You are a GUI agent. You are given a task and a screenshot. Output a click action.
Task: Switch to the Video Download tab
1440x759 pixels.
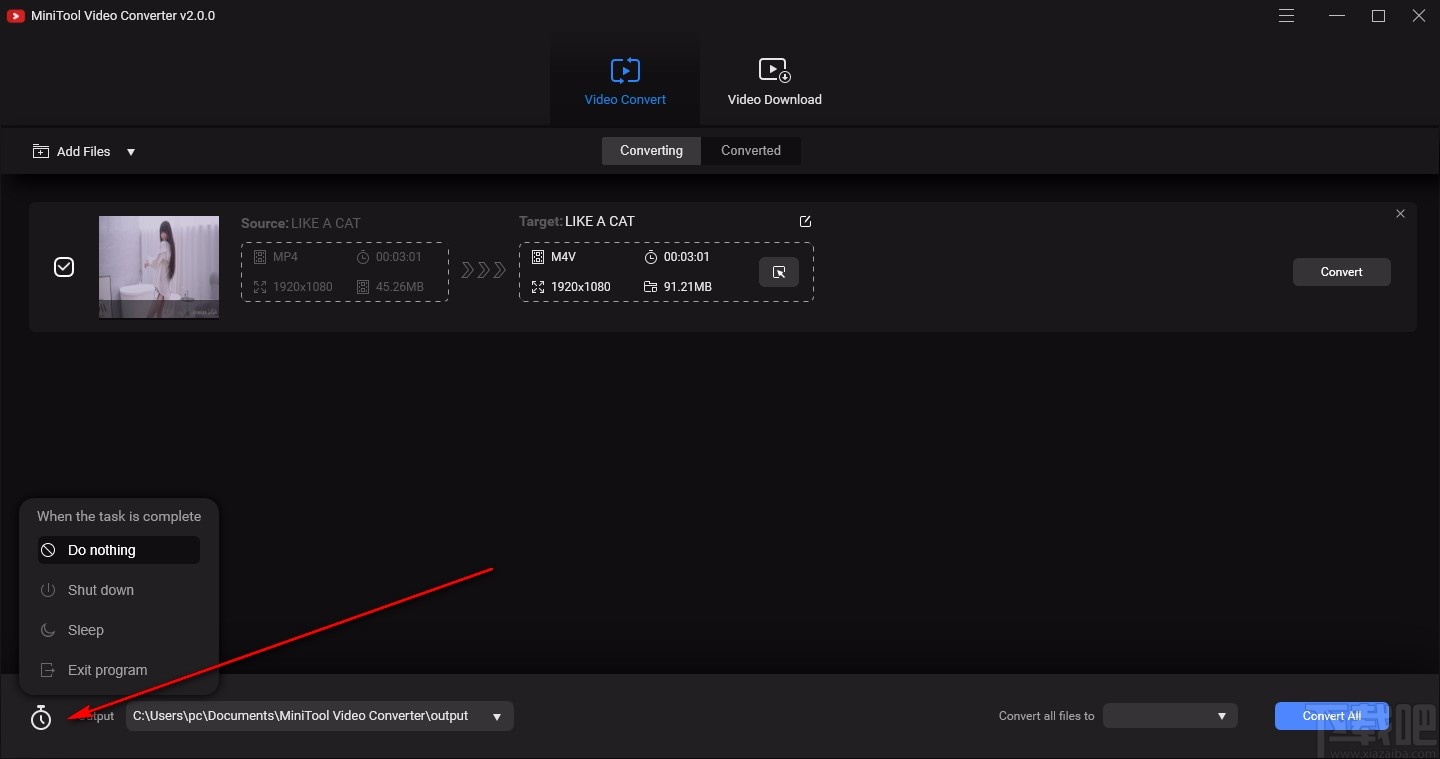(774, 81)
